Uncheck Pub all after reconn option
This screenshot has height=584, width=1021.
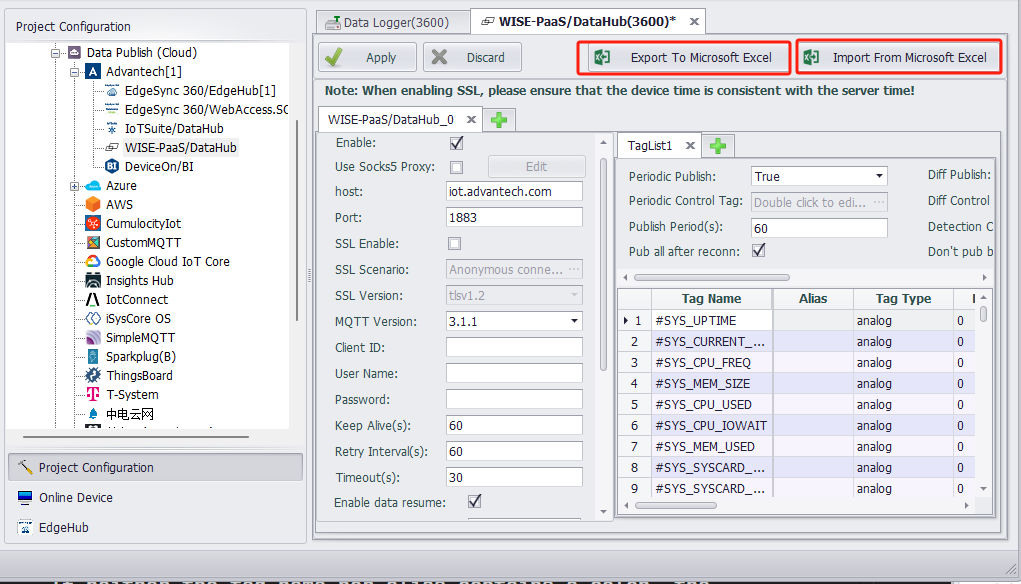point(758,250)
